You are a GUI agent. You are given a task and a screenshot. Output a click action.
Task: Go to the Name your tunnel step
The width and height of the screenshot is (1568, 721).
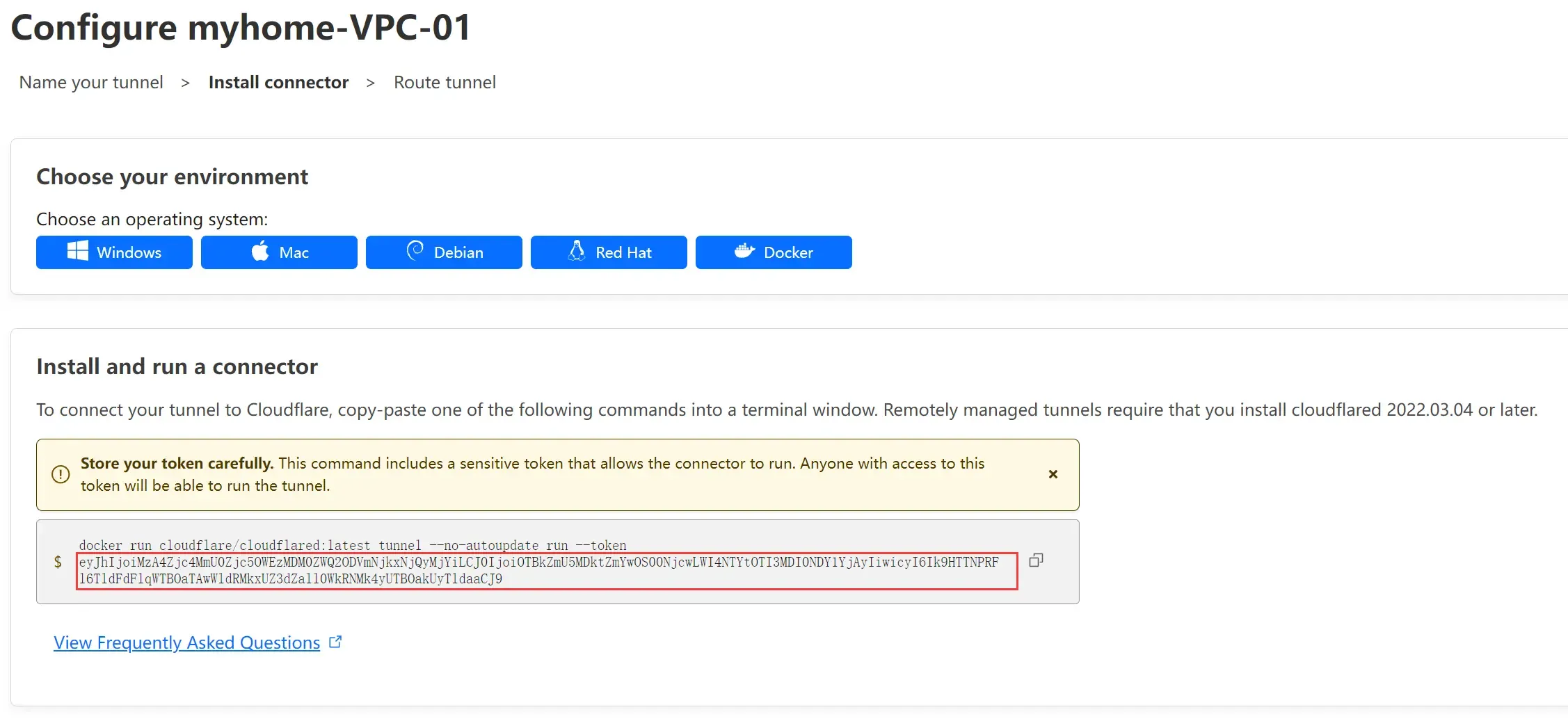point(91,82)
